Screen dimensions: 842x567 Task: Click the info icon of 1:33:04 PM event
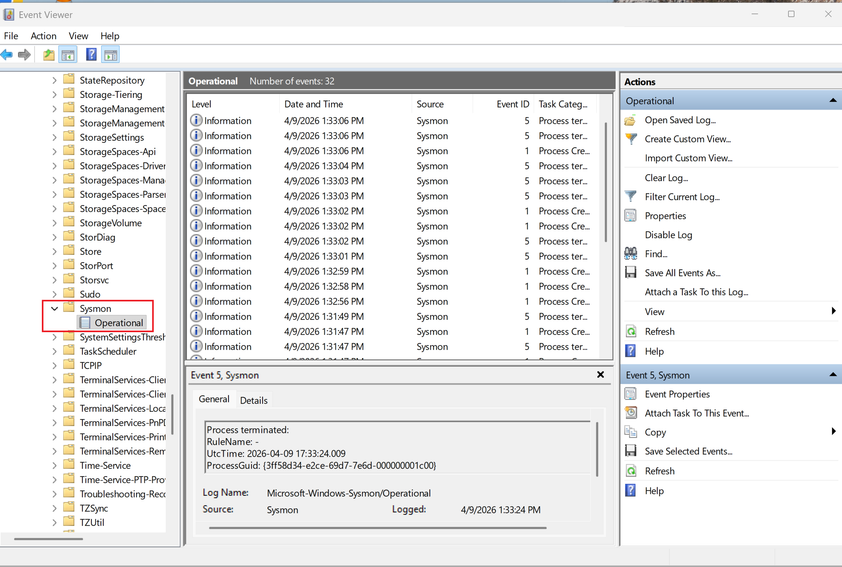pos(197,165)
